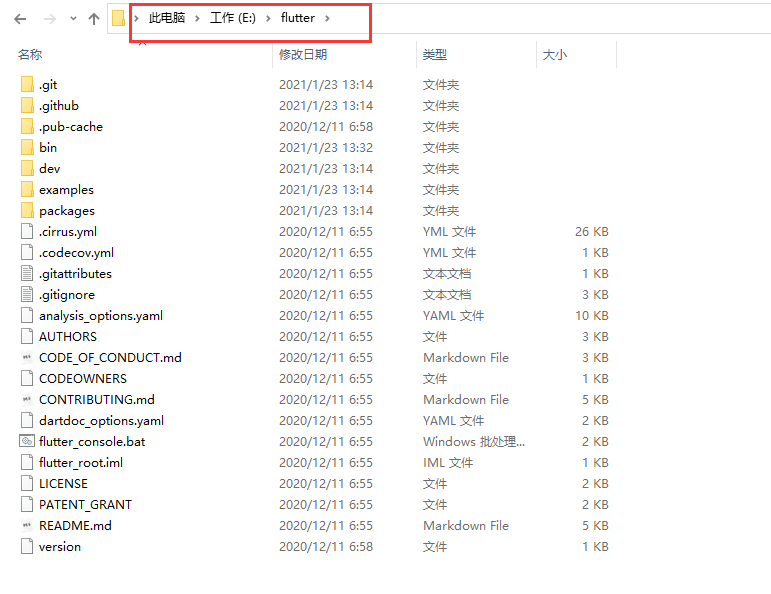Click the flutter_console.bat file name
This screenshot has height=594, width=771.
point(92,442)
